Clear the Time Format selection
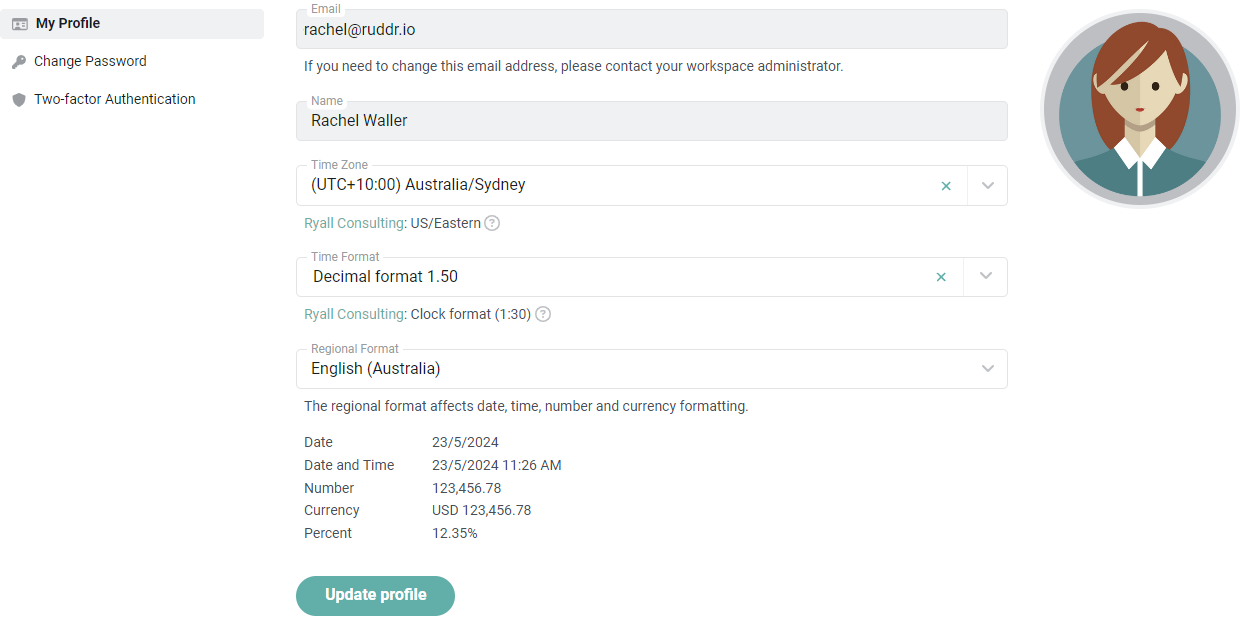 pos(941,277)
